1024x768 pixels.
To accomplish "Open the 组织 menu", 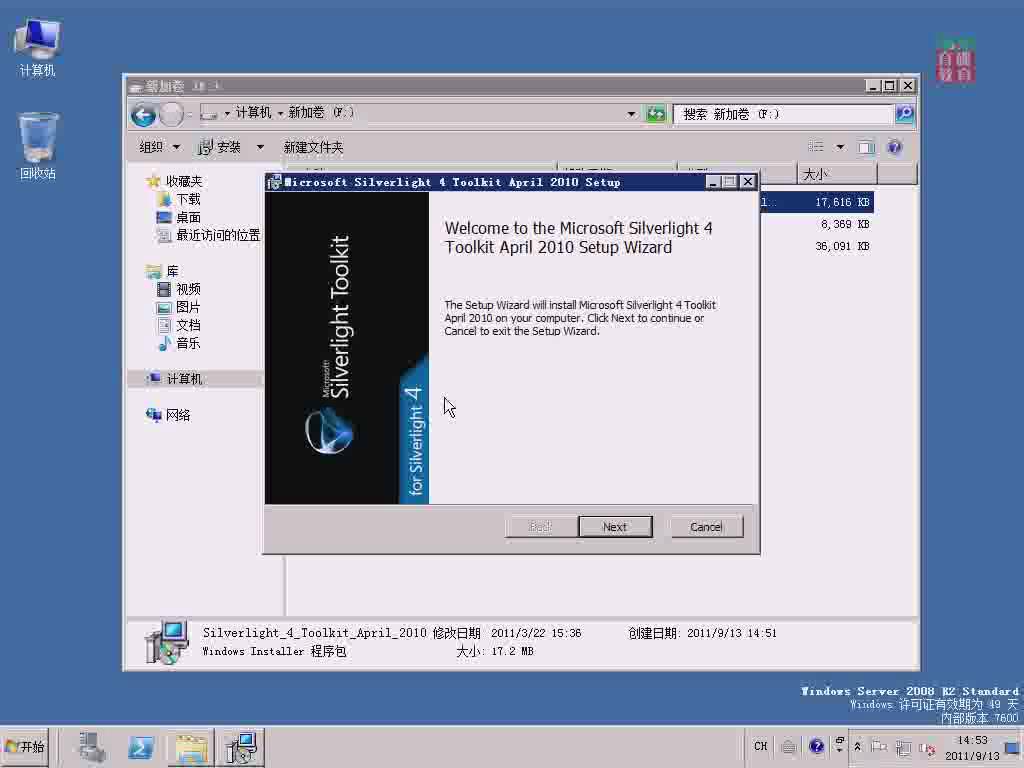I will pos(159,147).
